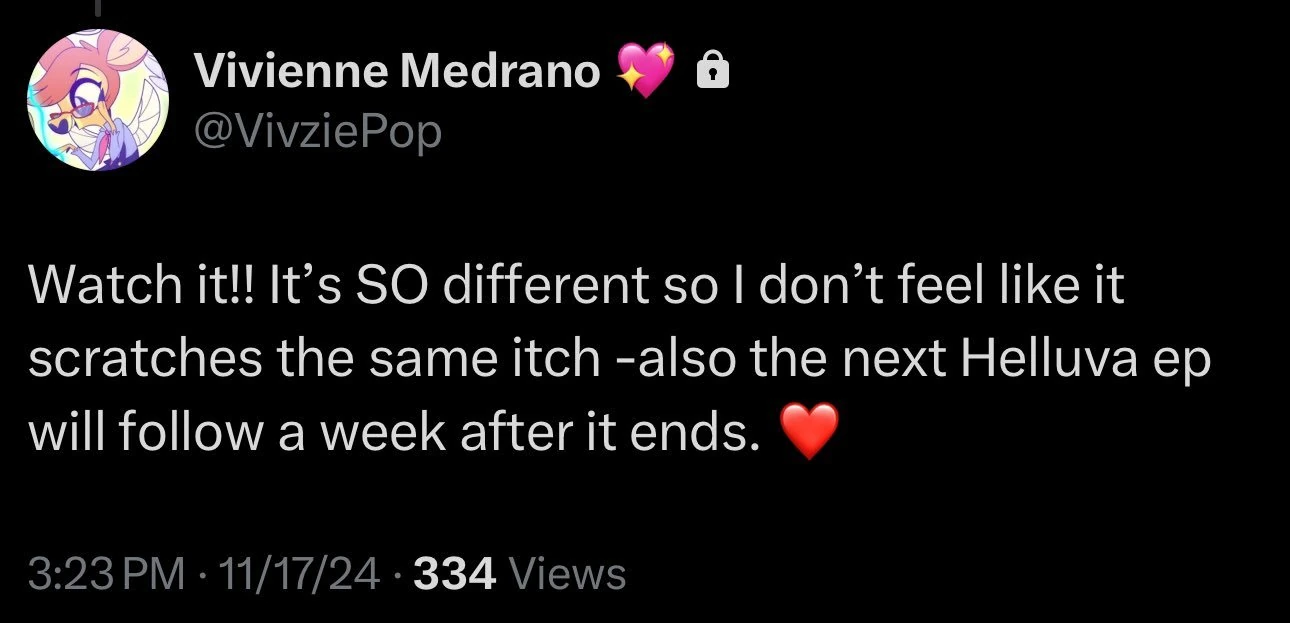This screenshot has height=623, width=1290.
Task: Click the sparkling pink heart emoji
Action: (x=645, y=72)
